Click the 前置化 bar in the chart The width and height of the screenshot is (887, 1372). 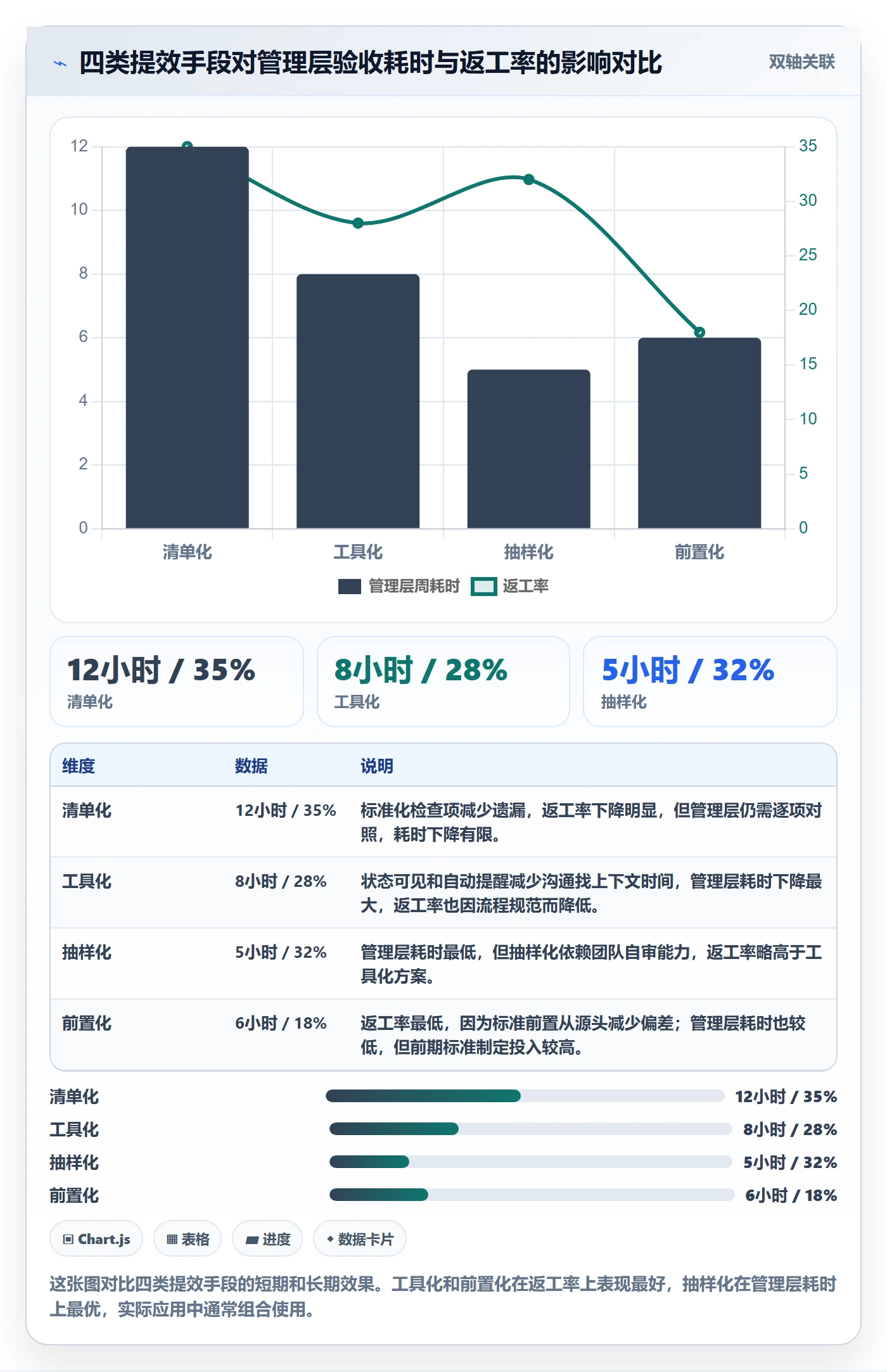pyautogui.click(x=699, y=433)
